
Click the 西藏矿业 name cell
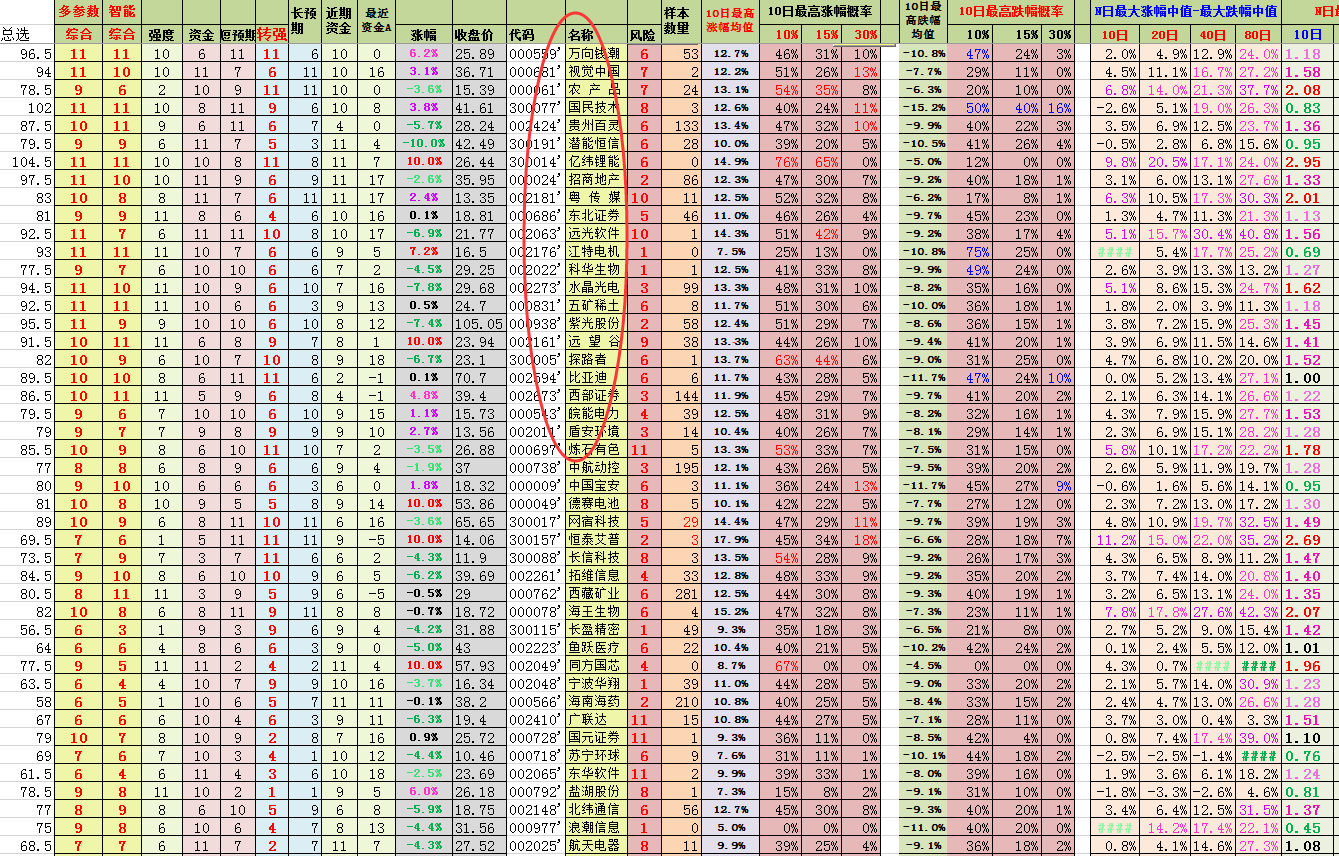point(596,593)
